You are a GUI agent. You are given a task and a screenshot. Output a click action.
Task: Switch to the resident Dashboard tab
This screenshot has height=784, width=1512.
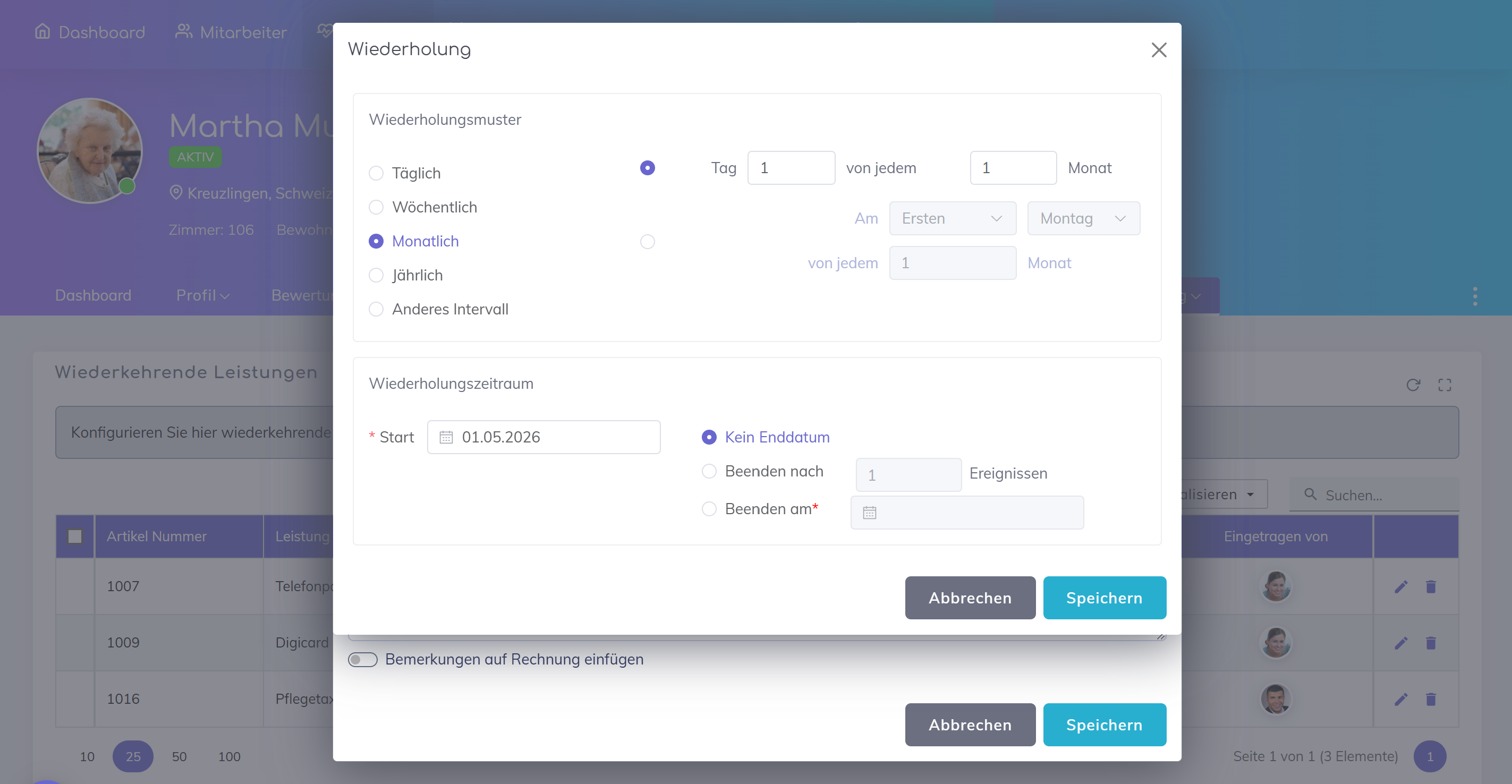click(x=94, y=295)
